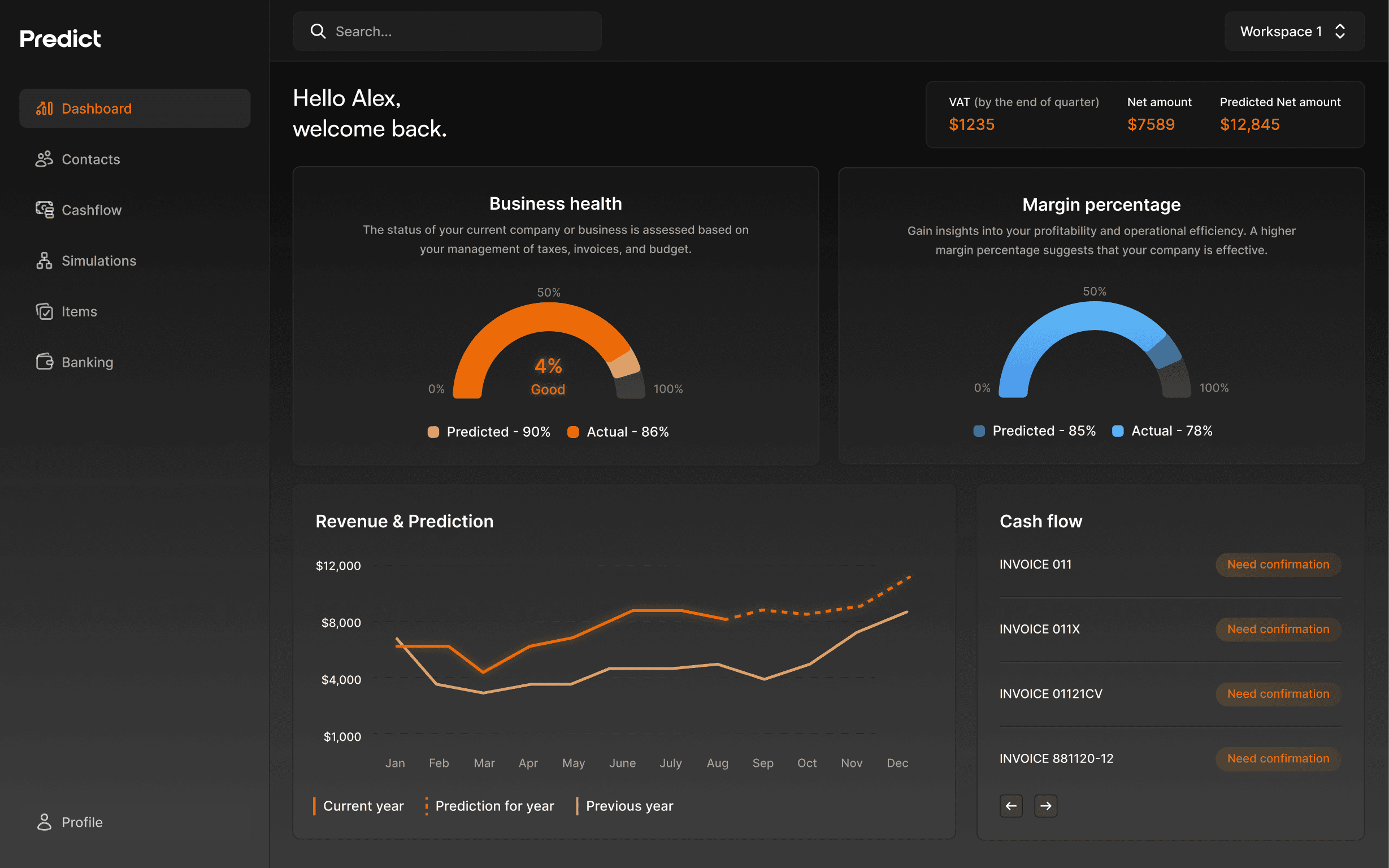Open the Profile button
The height and width of the screenshot is (868, 1389).
[134, 822]
